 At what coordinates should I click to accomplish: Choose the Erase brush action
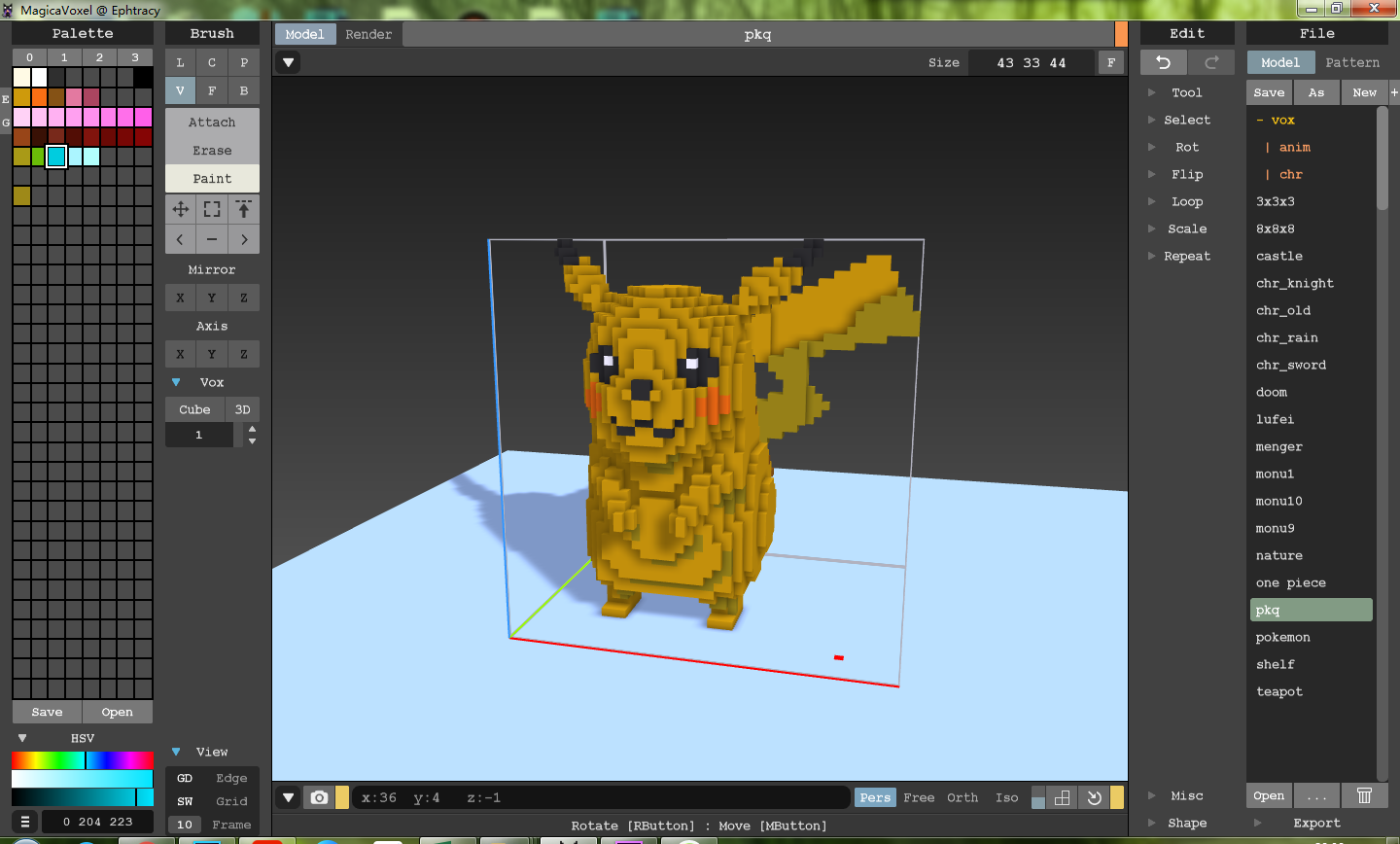(x=212, y=151)
